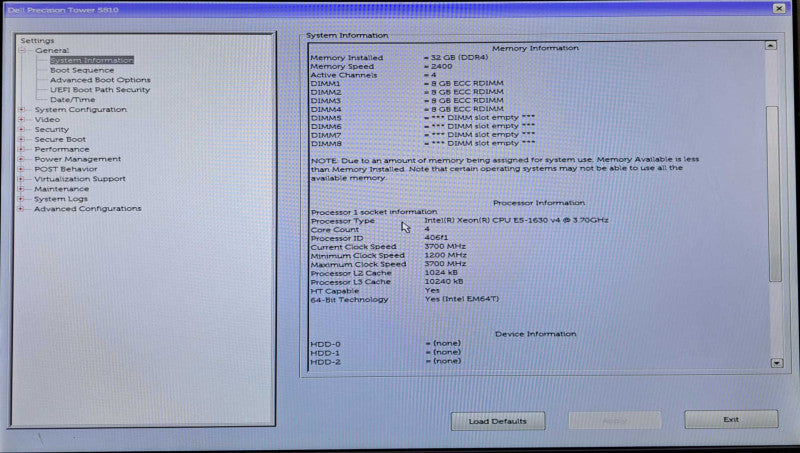Click the Memory Information heading

(x=535, y=48)
